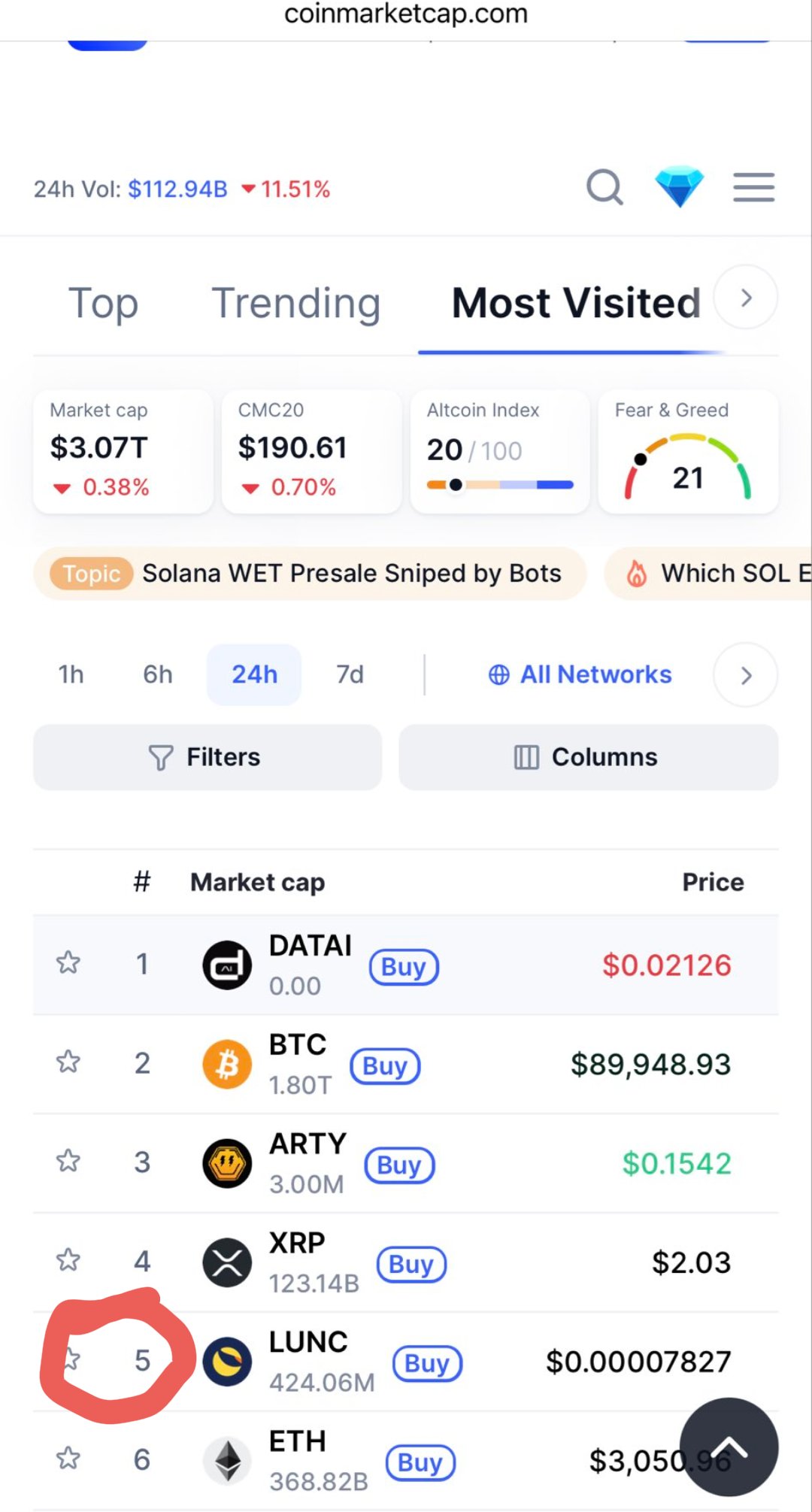Click the scroll-to-top arrow button
This screenshot has width=812, height=1512.
pyautogui.click(x=729, y=1447)
